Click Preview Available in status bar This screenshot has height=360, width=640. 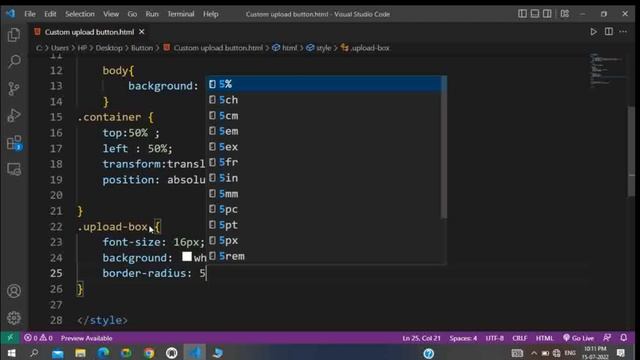point(86,338)
